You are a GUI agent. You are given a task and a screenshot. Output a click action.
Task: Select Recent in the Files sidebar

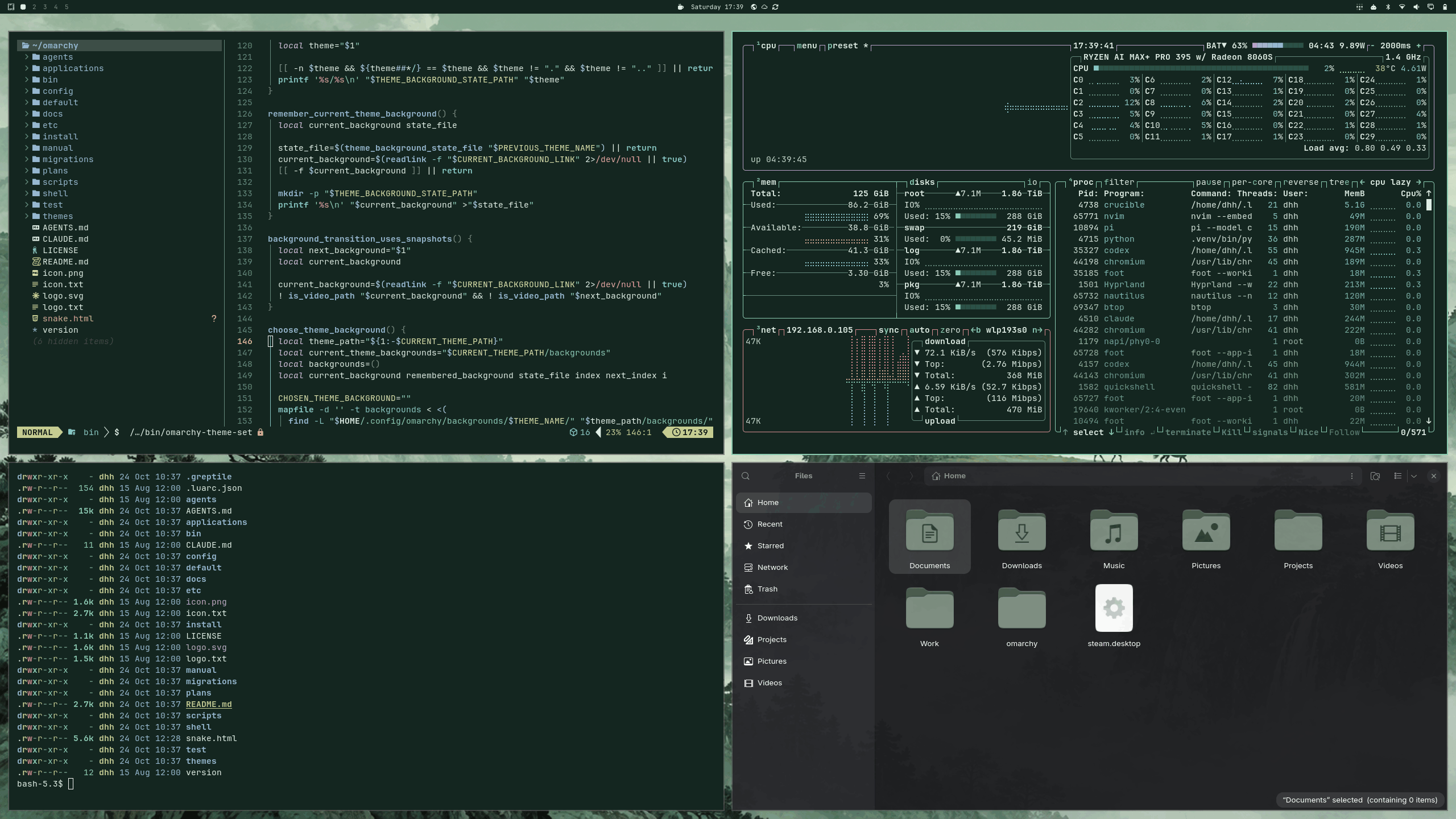[803, 524]
